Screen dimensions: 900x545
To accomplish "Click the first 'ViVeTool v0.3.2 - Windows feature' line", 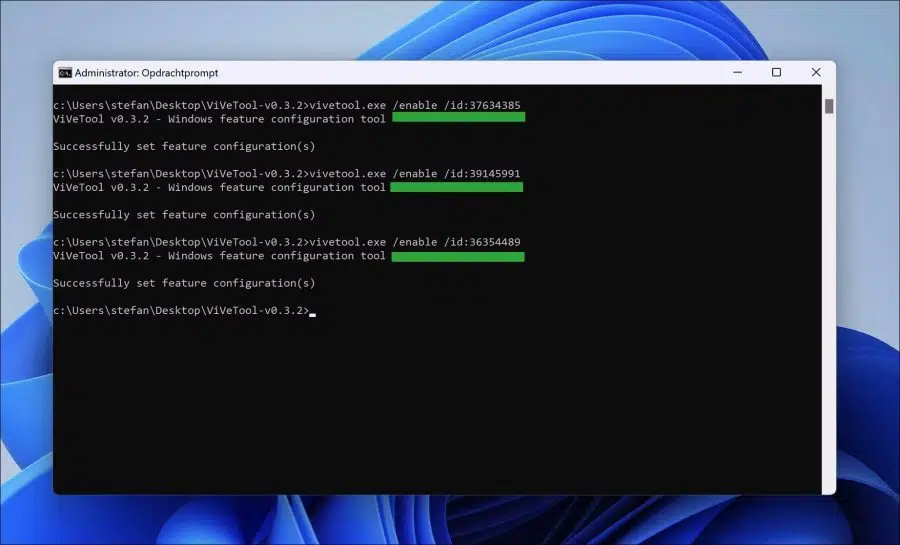I will [219, 119].
